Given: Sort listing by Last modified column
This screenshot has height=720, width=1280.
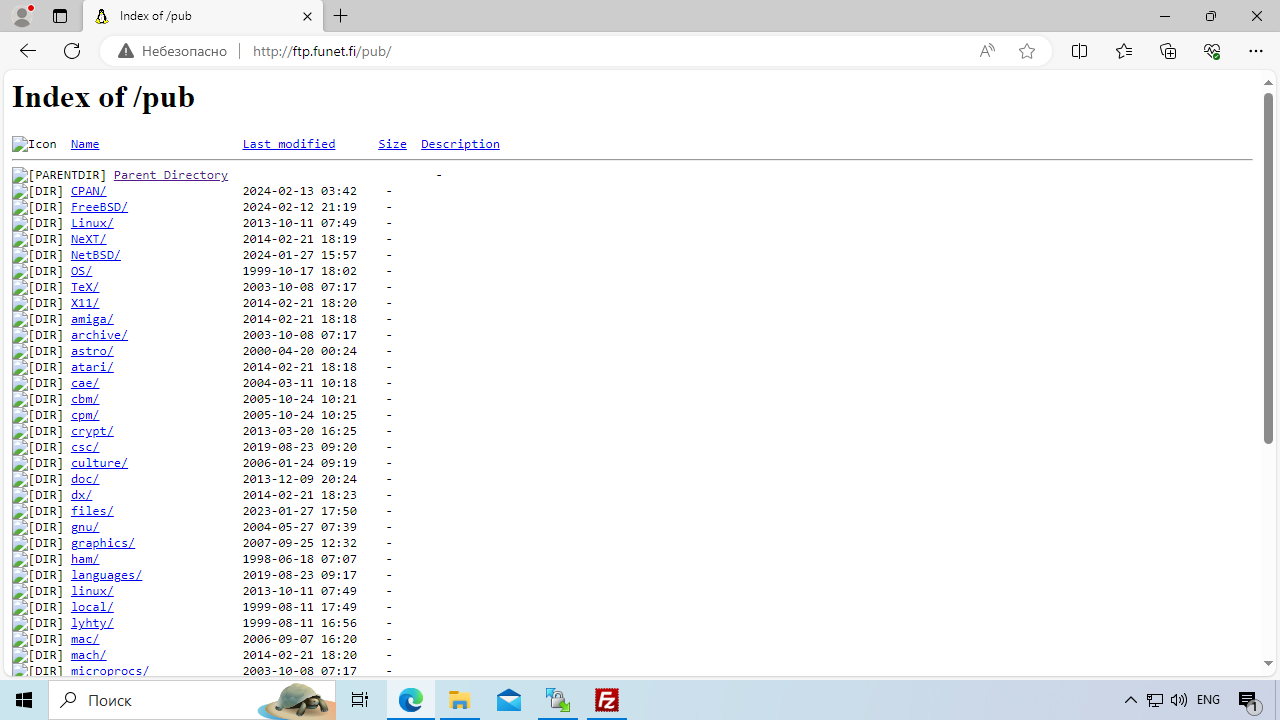Looking at the screenshot, I should point(289,144).
